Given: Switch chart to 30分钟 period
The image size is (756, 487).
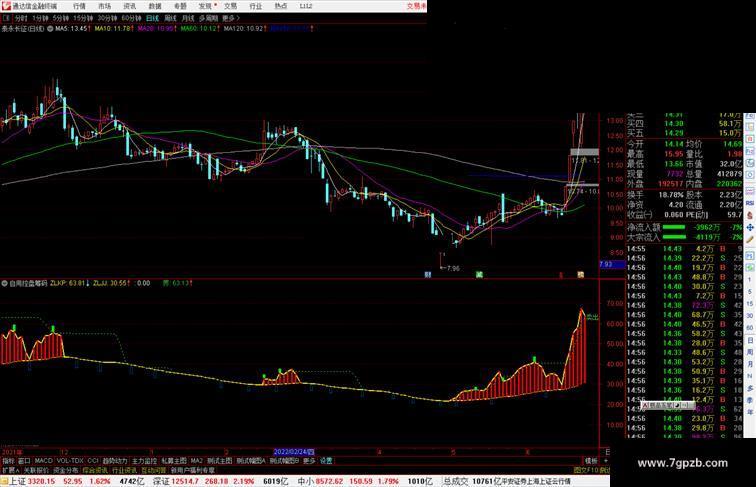Looking at the screenshot, I should tap(107, 18).
